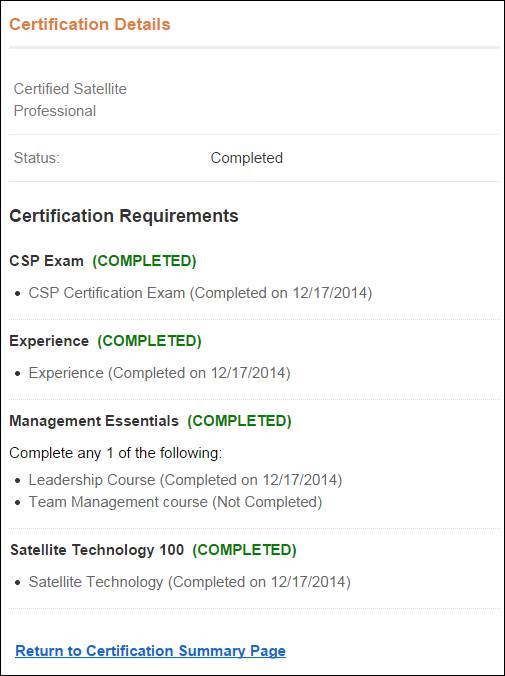505x676 pixels.
Task: Select the CSP Certification Exam requirement item
Action: (x=200, y=293)
